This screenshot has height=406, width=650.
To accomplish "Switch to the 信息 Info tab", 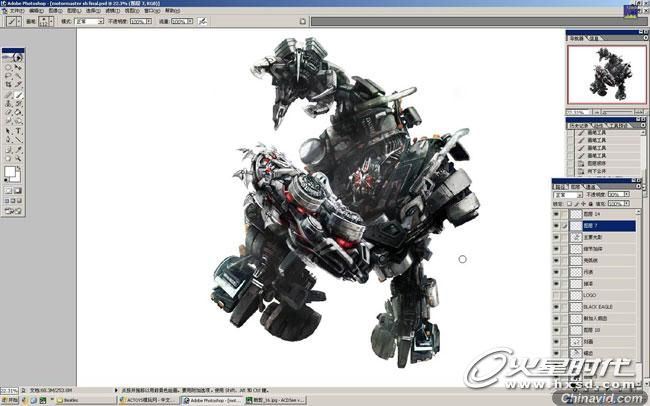I will [x=594, y=38].
